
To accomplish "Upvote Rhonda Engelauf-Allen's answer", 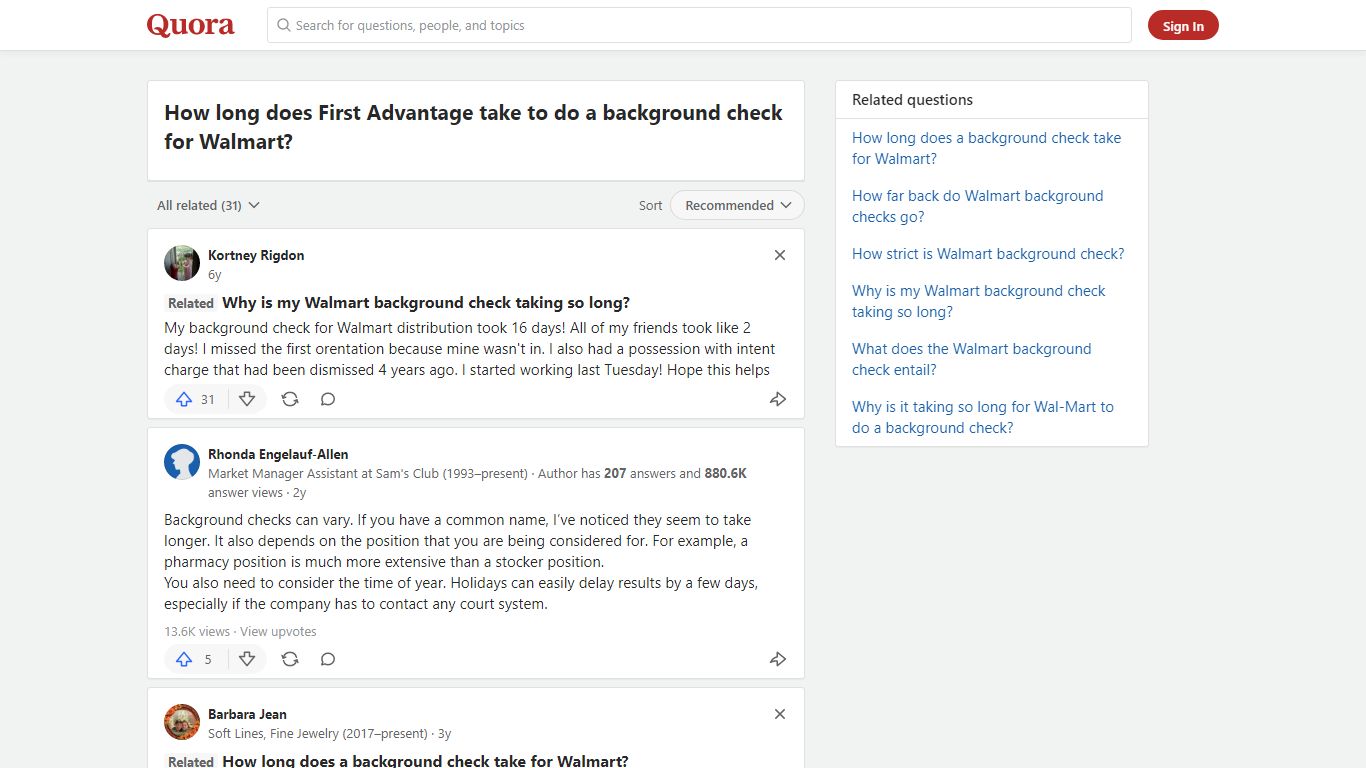I will 196,659.
